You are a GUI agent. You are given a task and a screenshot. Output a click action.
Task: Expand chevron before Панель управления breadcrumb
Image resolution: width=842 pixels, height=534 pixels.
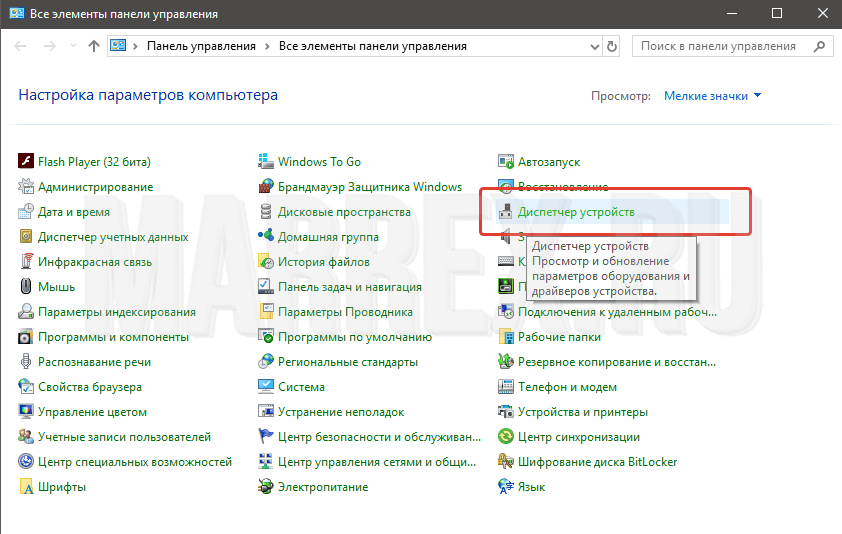point(135,46)
